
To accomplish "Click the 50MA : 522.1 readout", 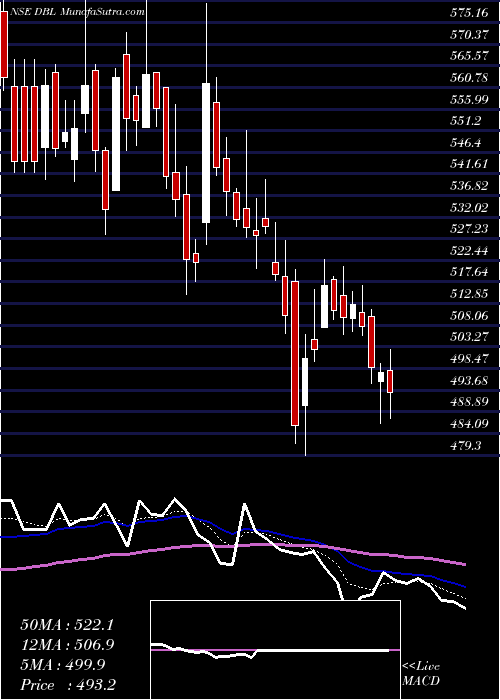I will click(x=67, y=625).
